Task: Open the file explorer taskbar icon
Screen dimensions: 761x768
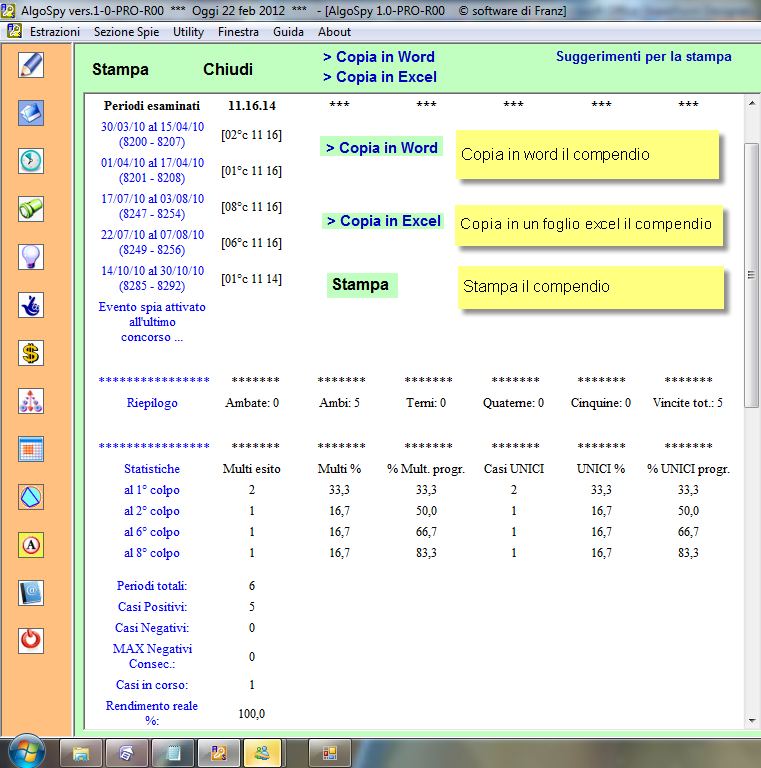Action: pyautogui.click(x=81, y=753)
